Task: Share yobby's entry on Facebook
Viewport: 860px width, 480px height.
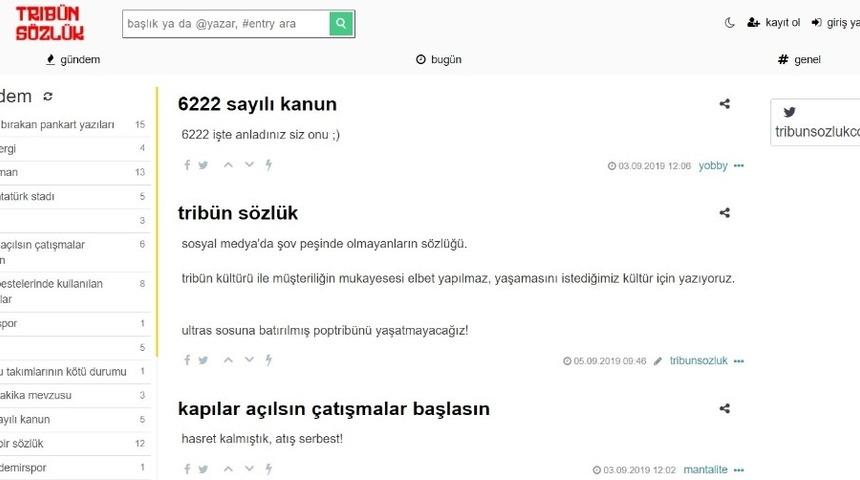Action: [187, 165]
